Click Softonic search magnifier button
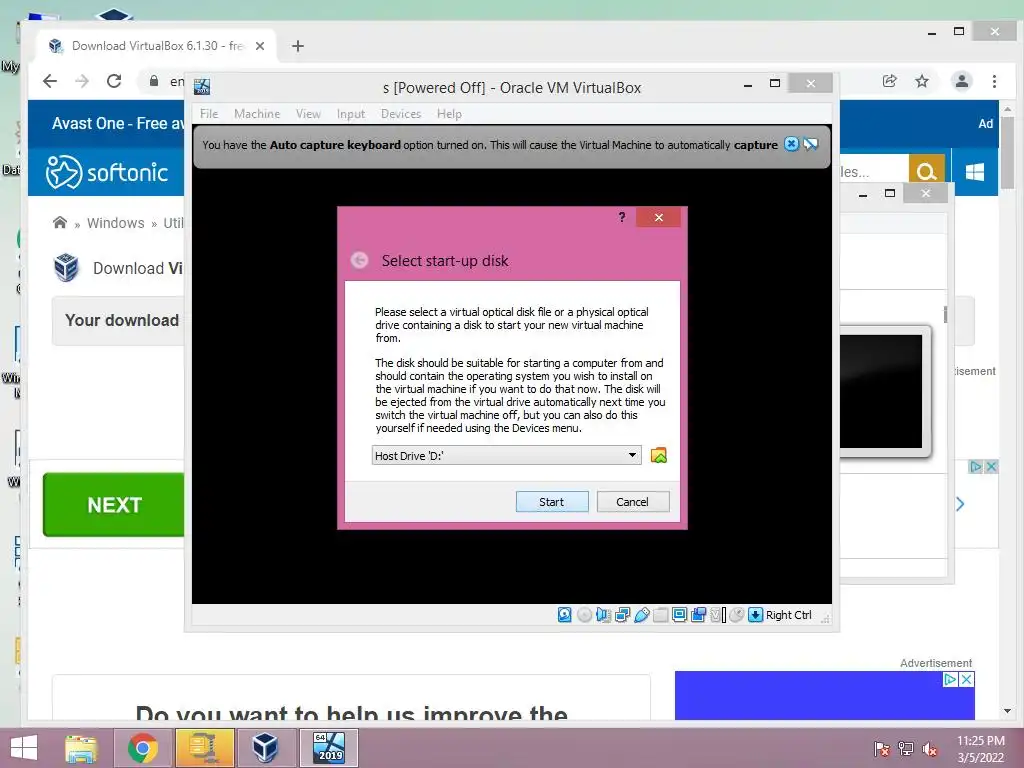 [926, 172]
